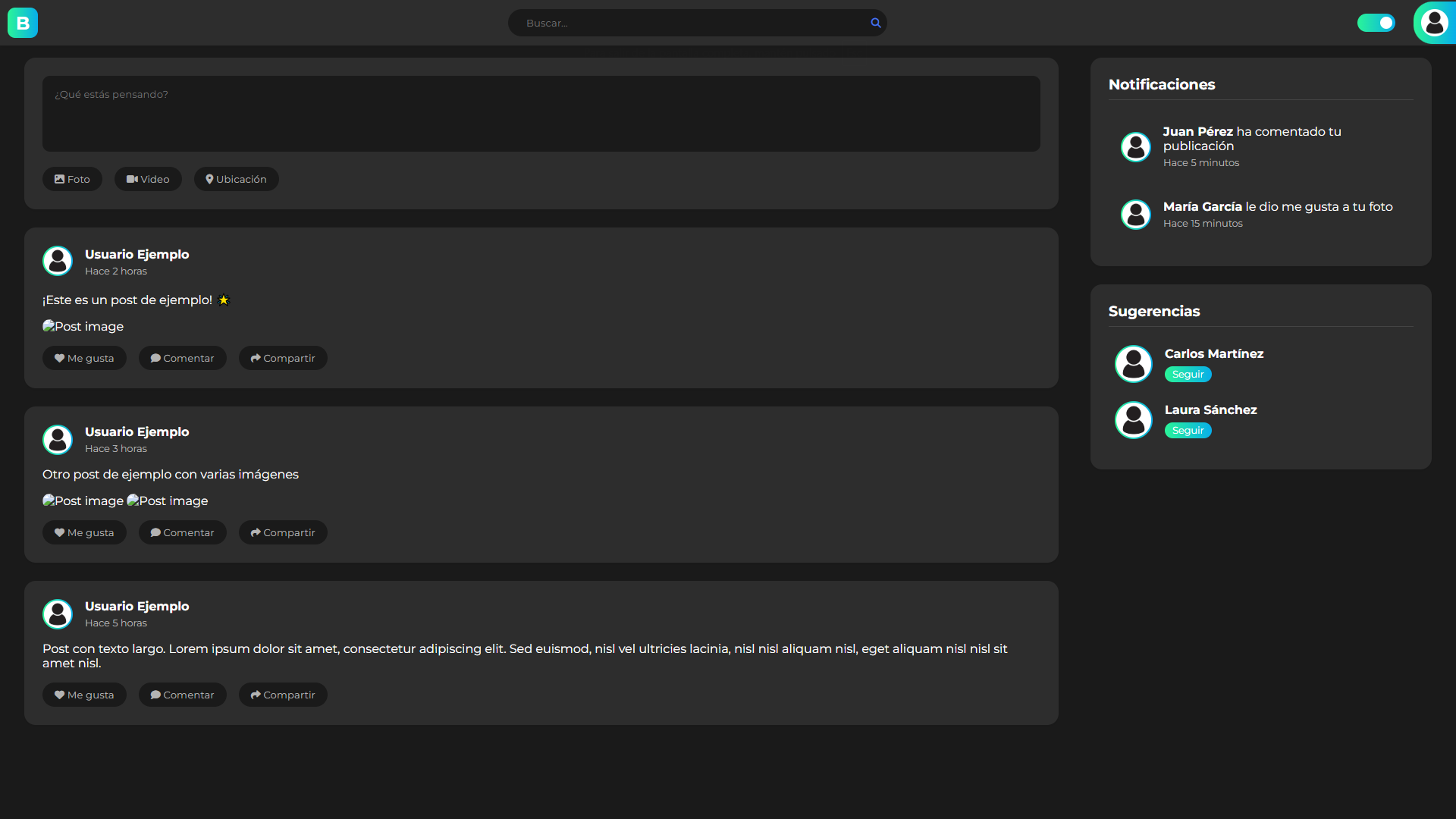Click the B logo in top left

[x=23, y=23]
